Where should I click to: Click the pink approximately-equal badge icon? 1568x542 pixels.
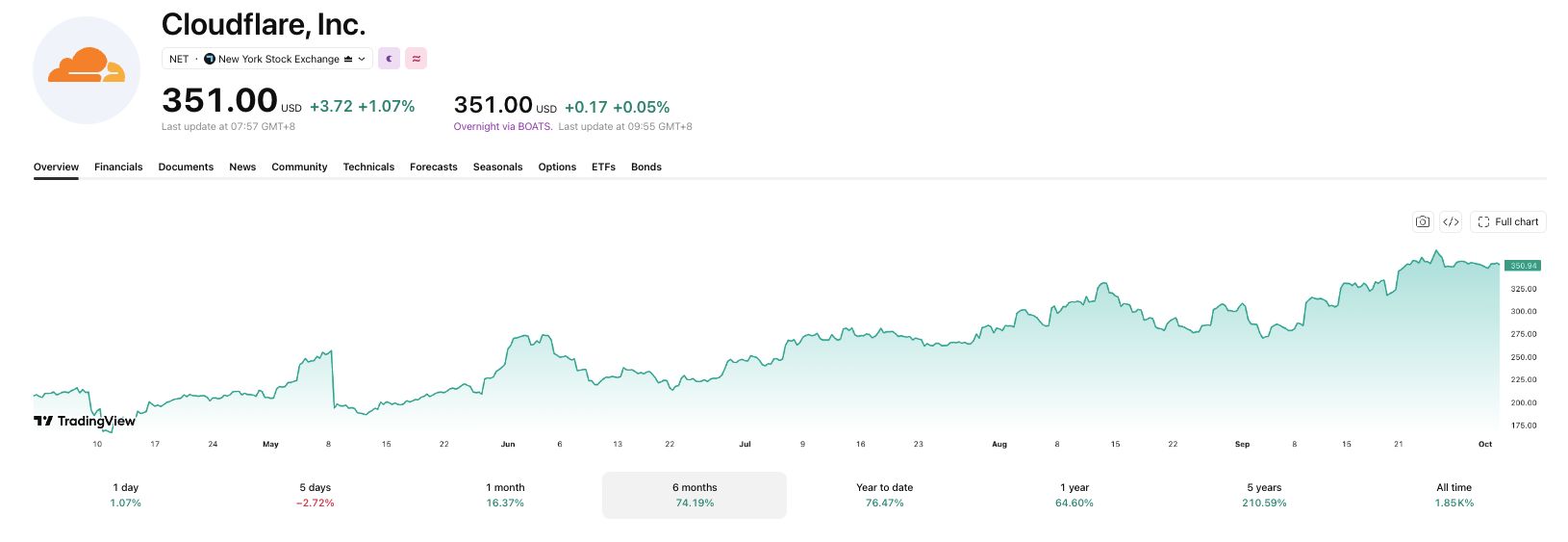tap(416, 59)
